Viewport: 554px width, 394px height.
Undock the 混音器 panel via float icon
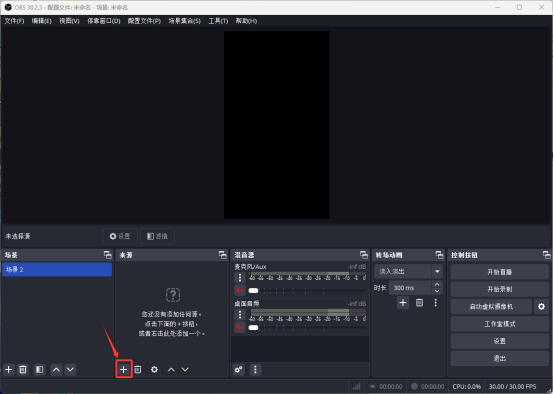pyautogui.click(x=364, y=255)
